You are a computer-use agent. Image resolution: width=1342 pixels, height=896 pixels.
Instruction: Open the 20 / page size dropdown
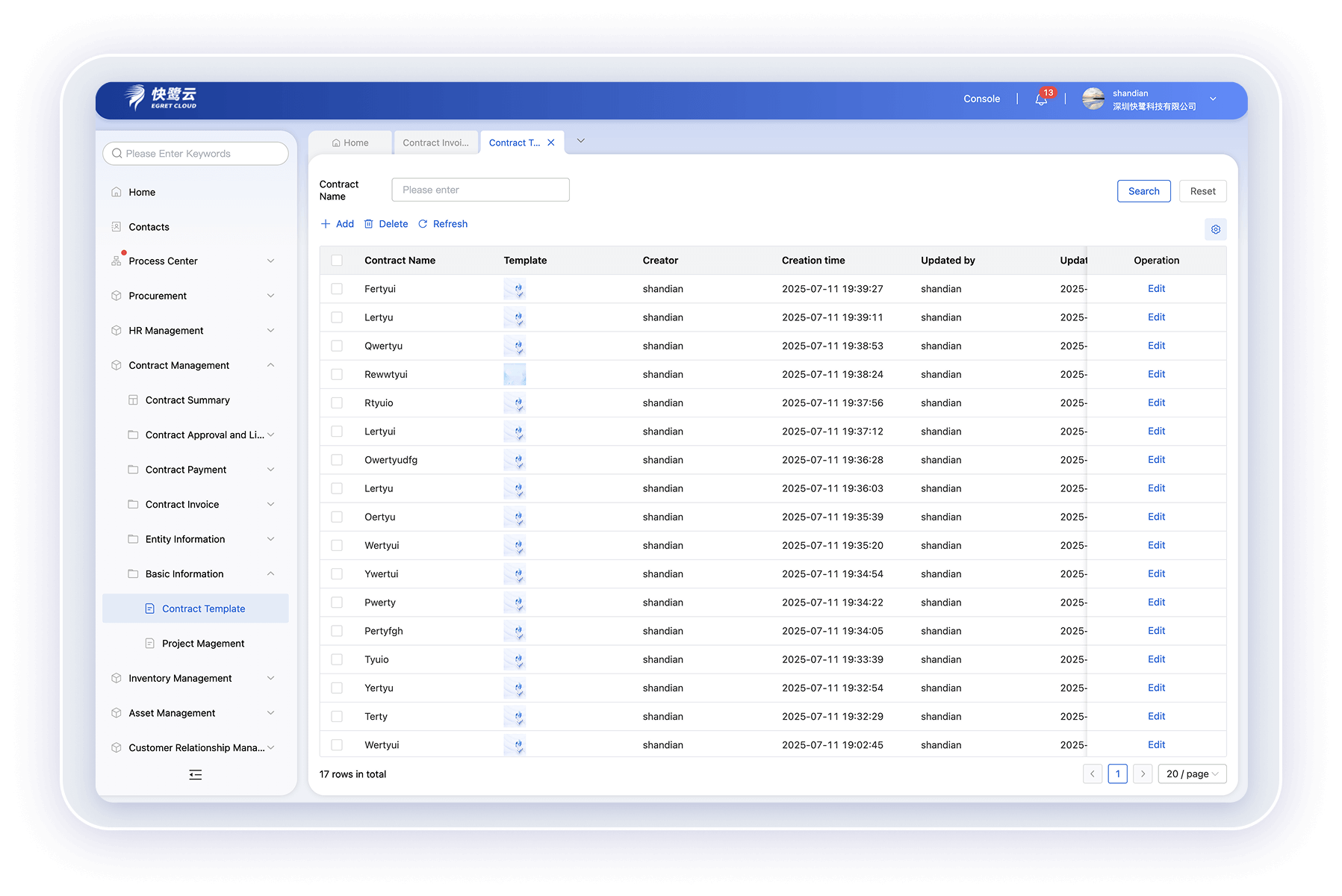[1192, 774]
